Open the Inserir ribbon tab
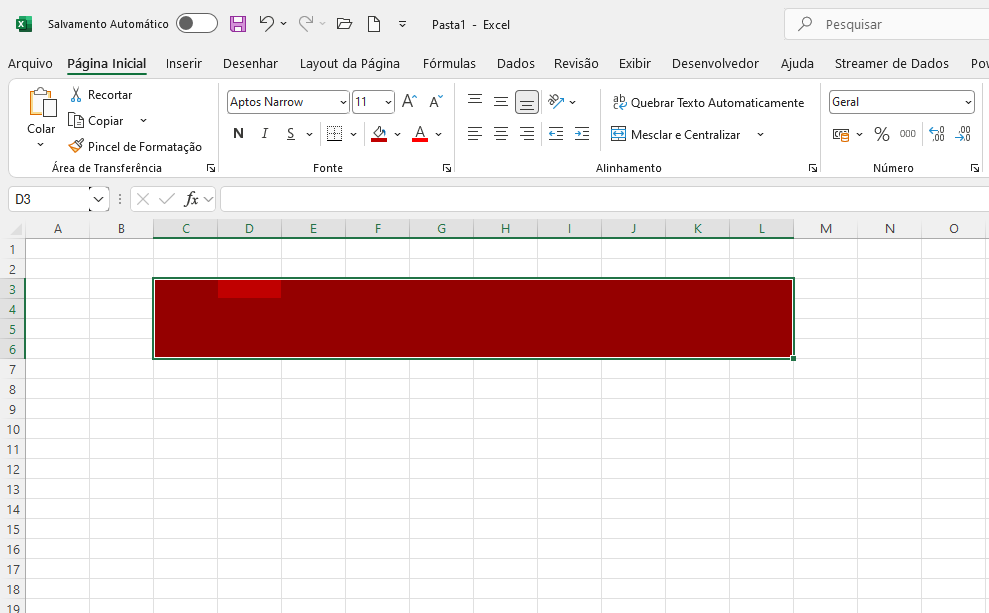 [184, 64]
